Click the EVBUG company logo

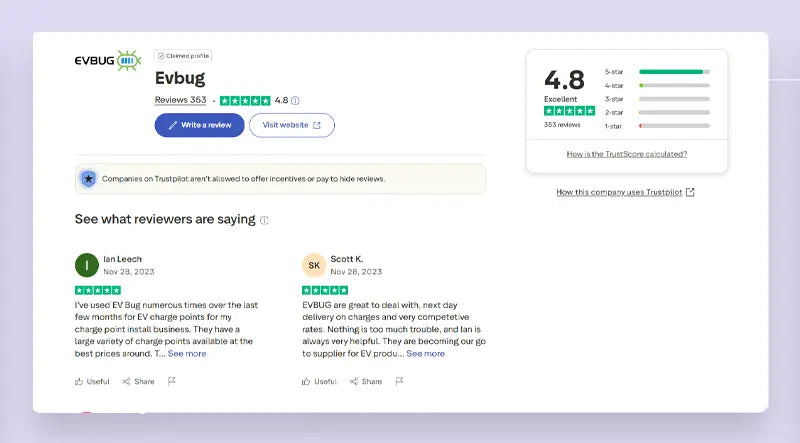[108, 61]
